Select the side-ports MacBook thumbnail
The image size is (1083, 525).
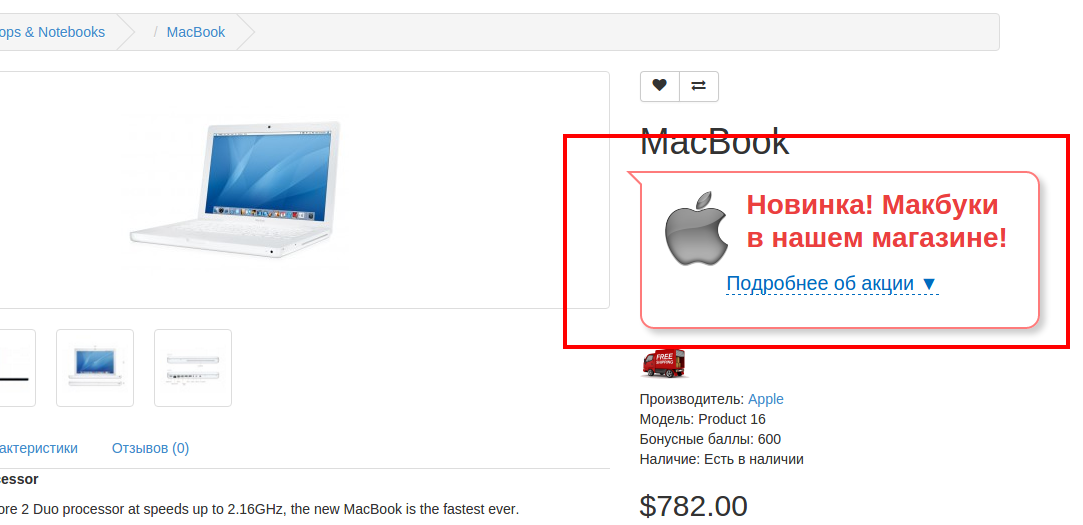[x=193, y=368]
